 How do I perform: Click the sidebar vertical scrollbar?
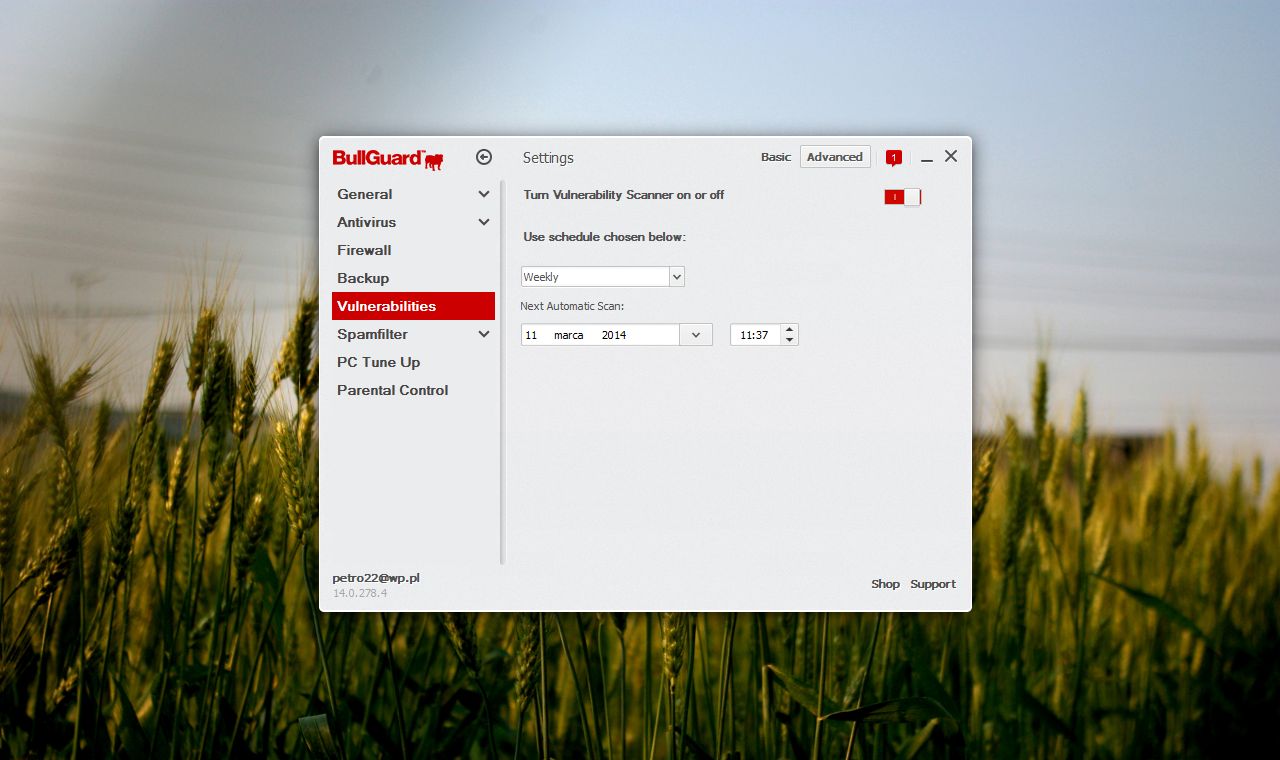click(502, 372)
